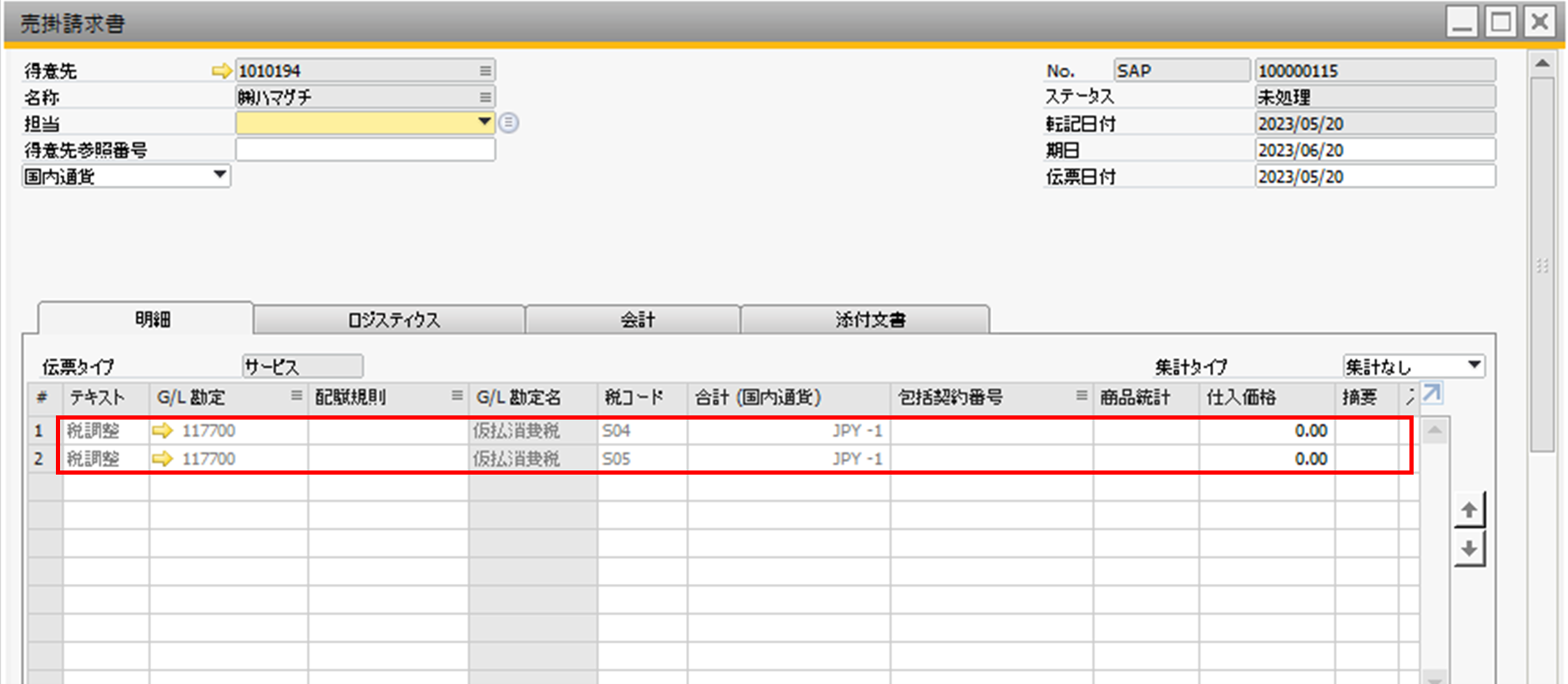Image resolution: width=1568 pixels, height=684 pixels.
Task: Click the 期日 date field
Action: pos(1374,150)
